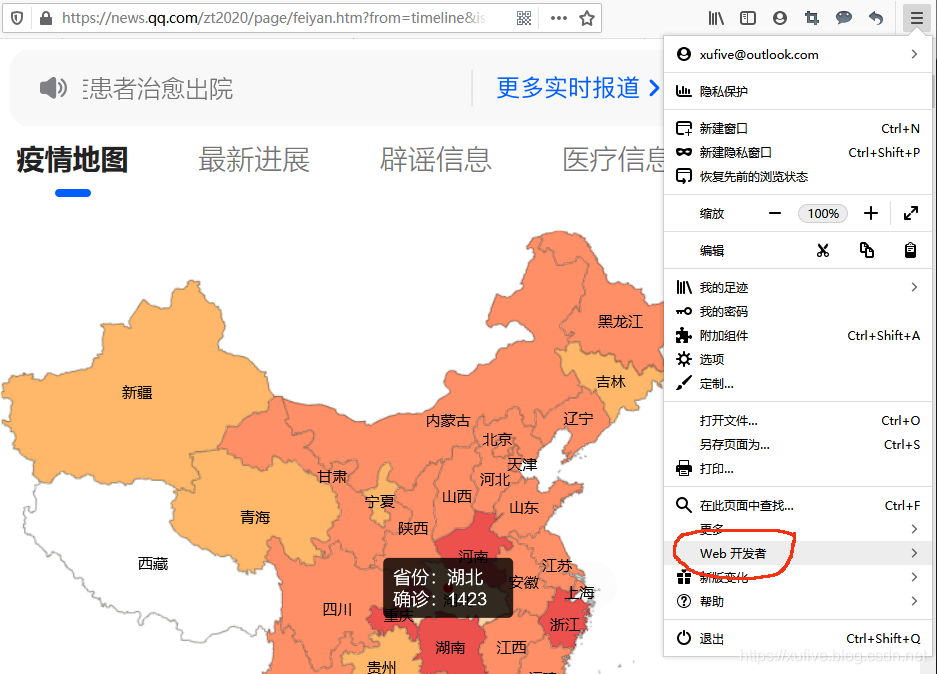Click 山东 province on map
This screenshot has height=674, width=937.
(x=523, y=508)
